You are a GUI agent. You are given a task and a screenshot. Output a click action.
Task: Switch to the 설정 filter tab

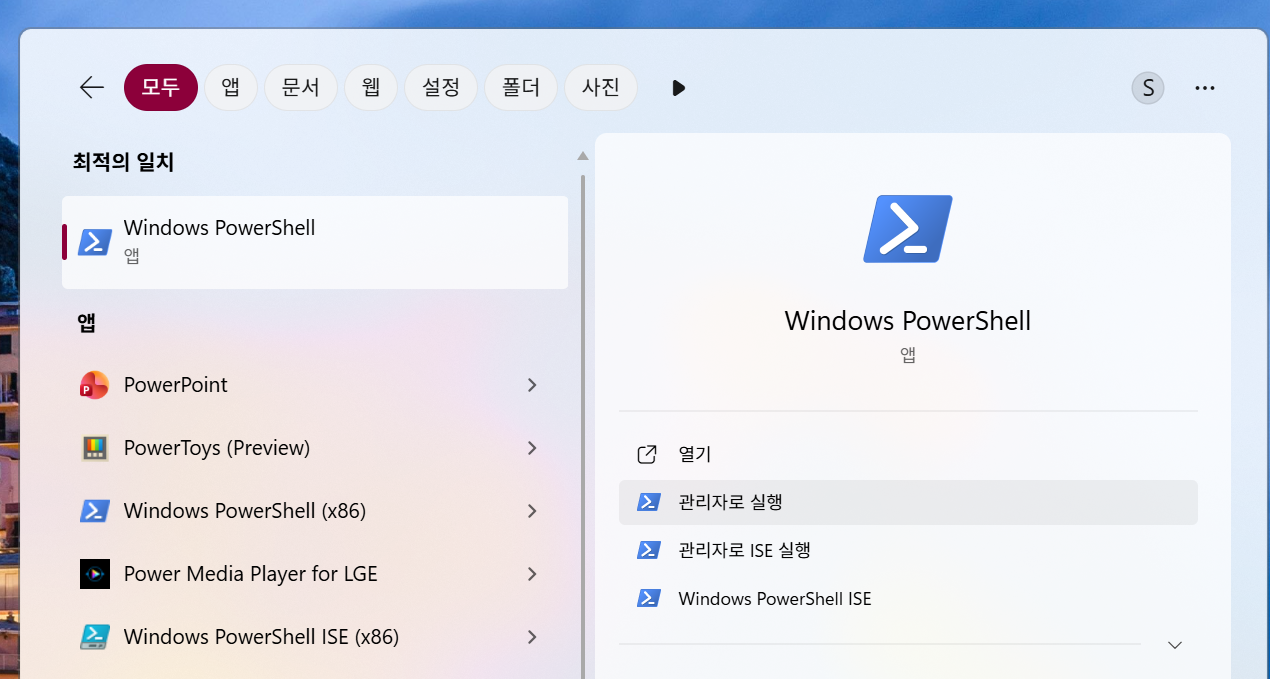point(441,88)
